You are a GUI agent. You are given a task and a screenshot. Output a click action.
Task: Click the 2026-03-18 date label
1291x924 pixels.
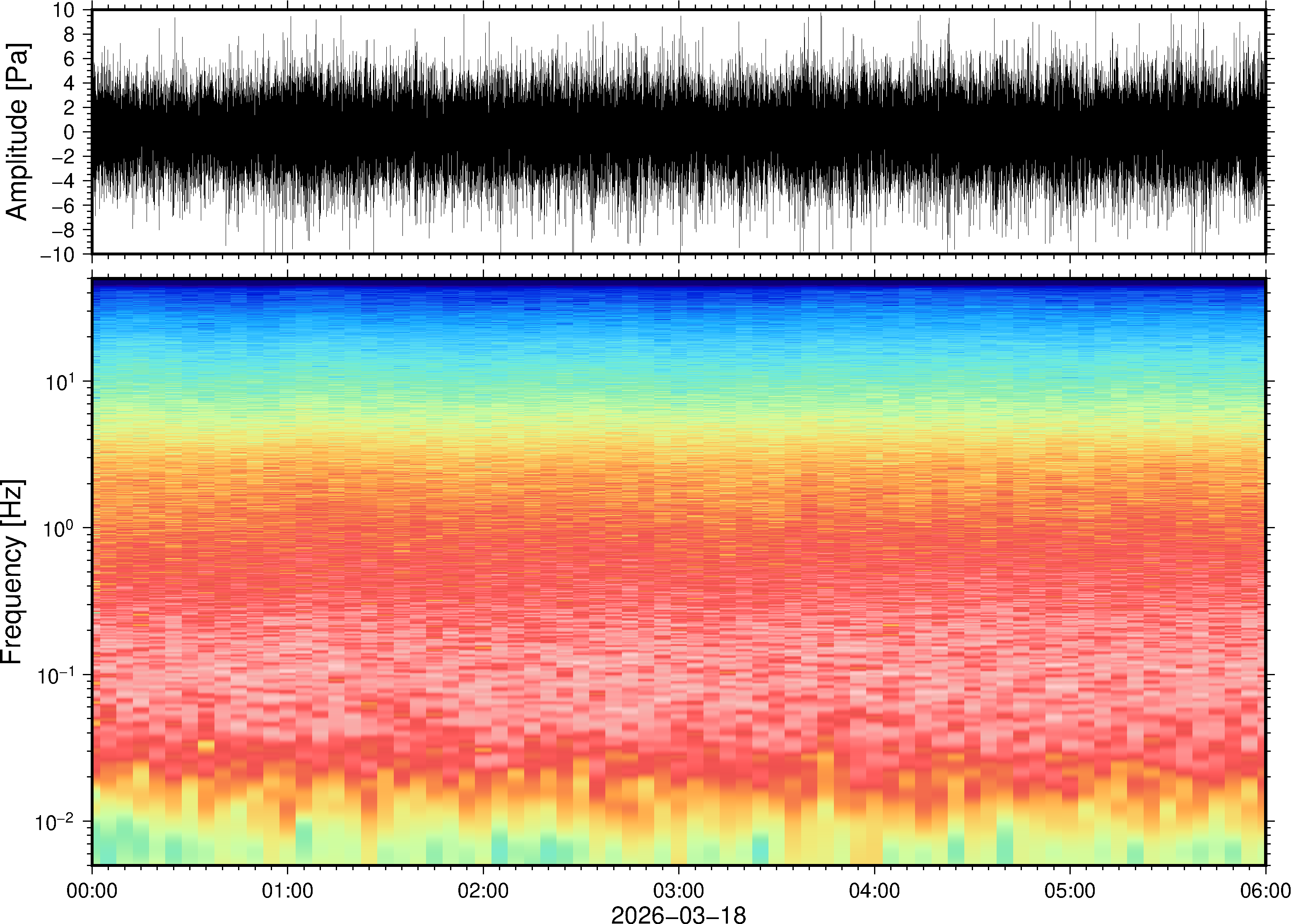(678, 914)
